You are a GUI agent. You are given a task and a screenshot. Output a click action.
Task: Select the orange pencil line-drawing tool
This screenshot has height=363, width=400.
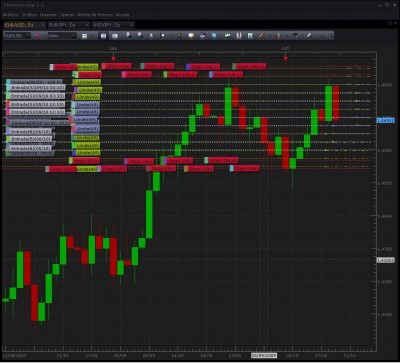click(x=261, y=36)
